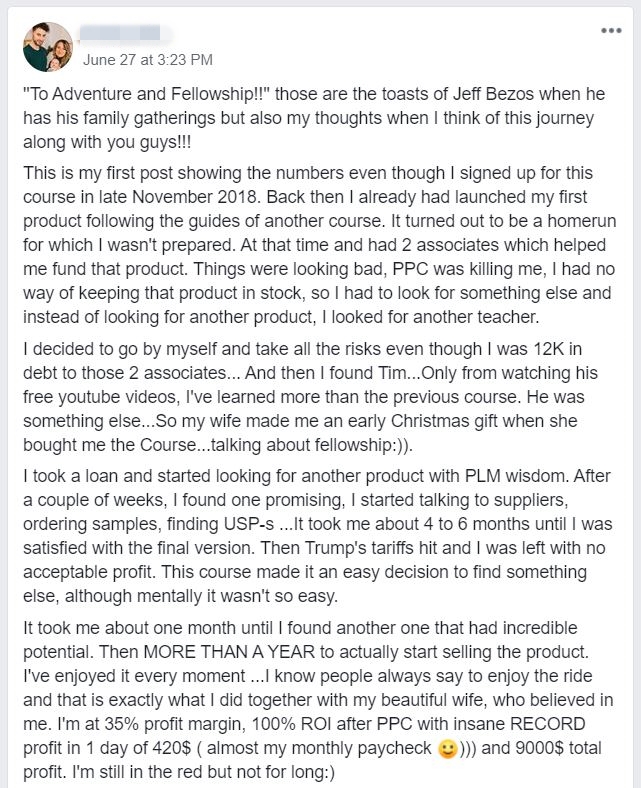Open the June 27 at 3:23 PM timestamp
Screen dimensions: 641x788
click(148, 60)
